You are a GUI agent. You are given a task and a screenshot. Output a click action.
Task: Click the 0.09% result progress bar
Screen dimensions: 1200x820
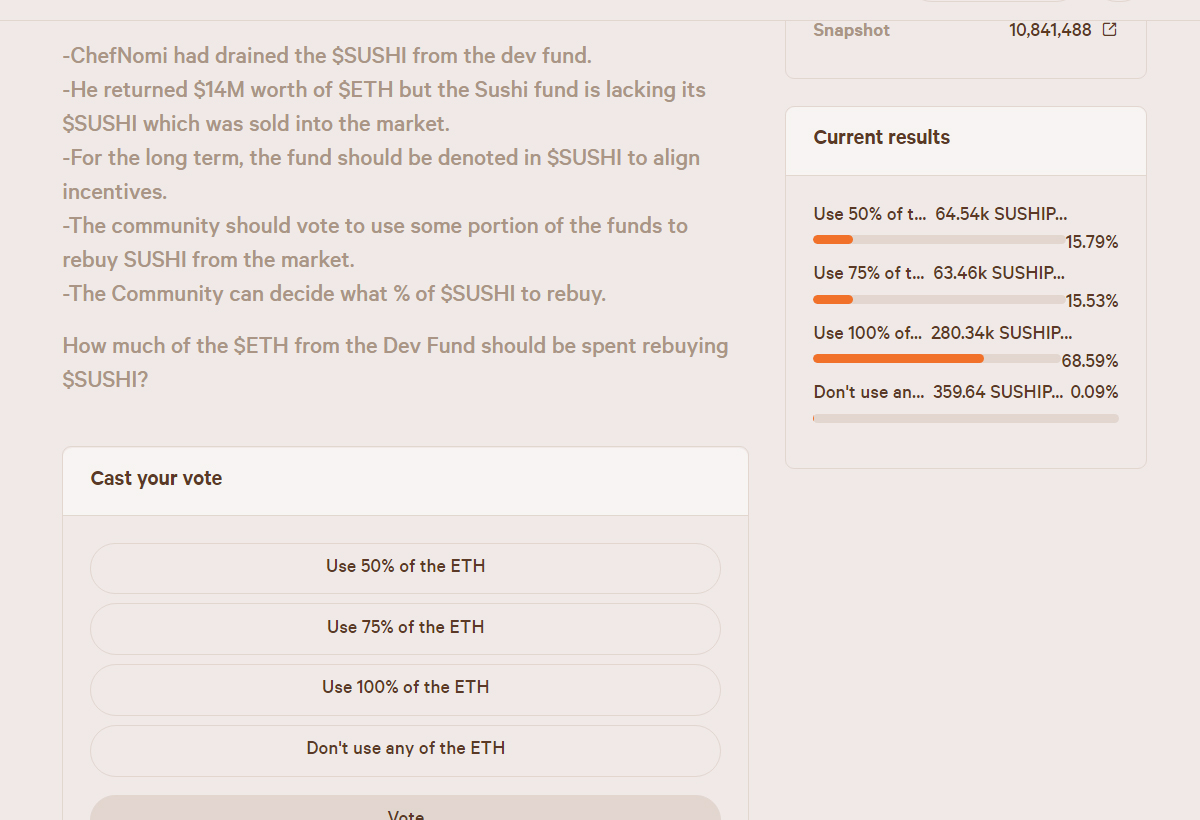click(966, 418)
